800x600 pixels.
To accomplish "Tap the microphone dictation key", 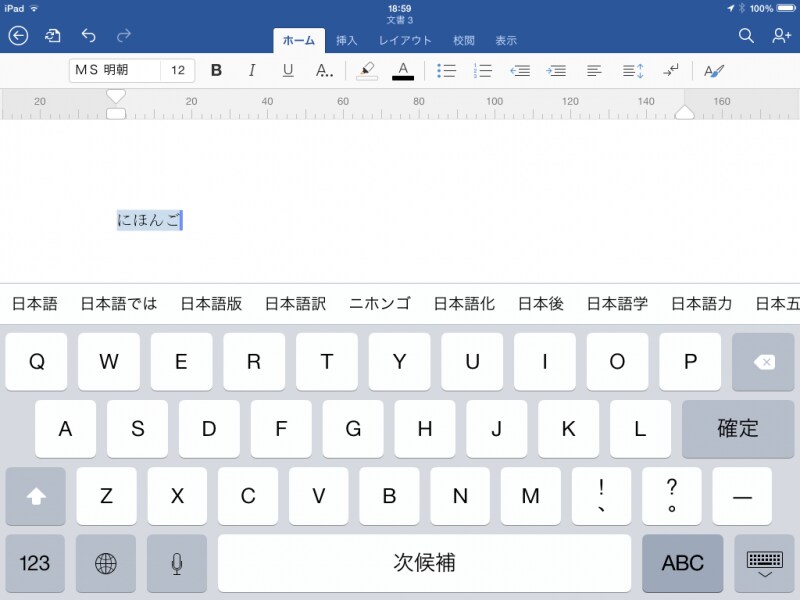I will coord(176,563).
